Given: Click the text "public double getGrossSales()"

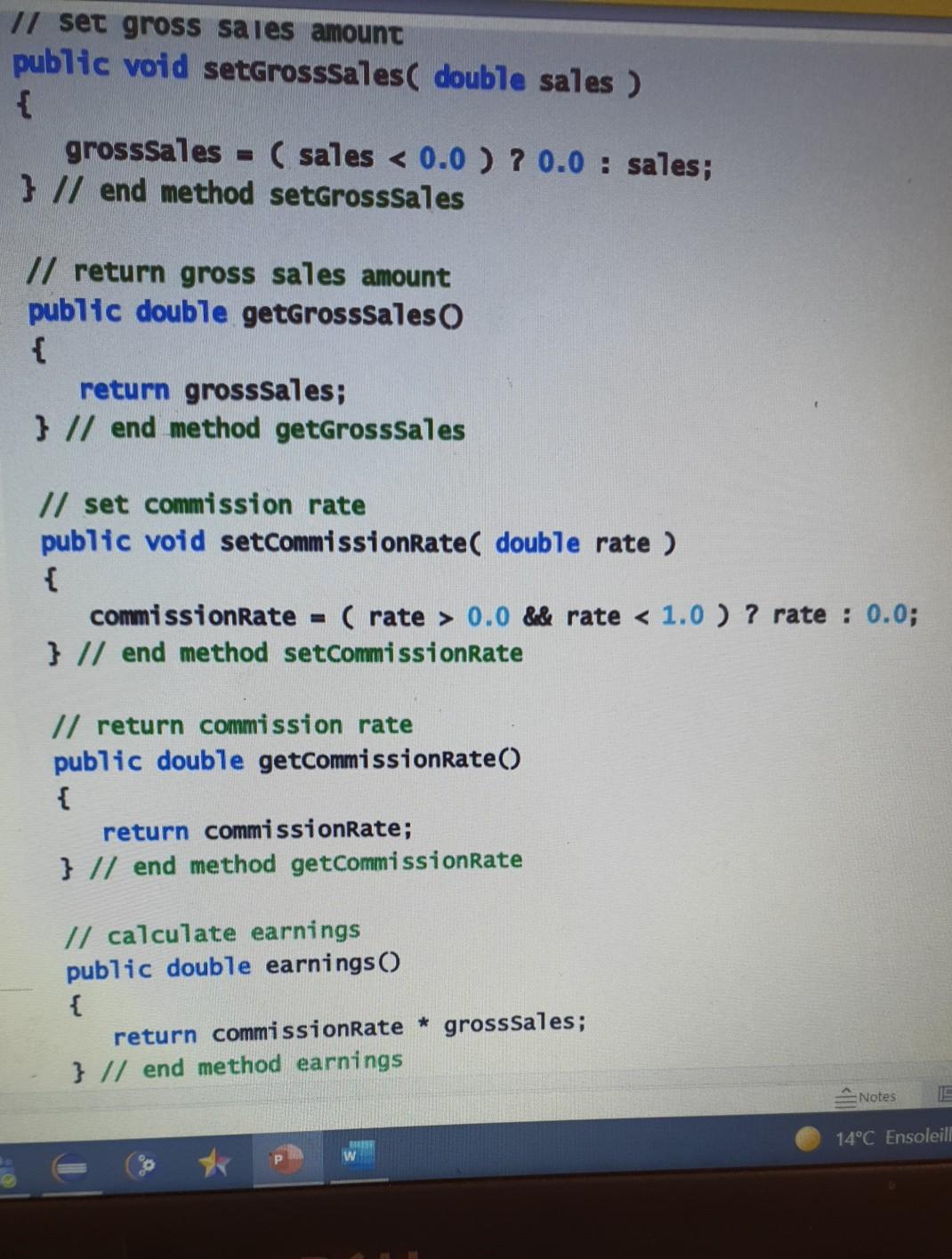Looking at the screenshot, I should (x=246, y=312).
